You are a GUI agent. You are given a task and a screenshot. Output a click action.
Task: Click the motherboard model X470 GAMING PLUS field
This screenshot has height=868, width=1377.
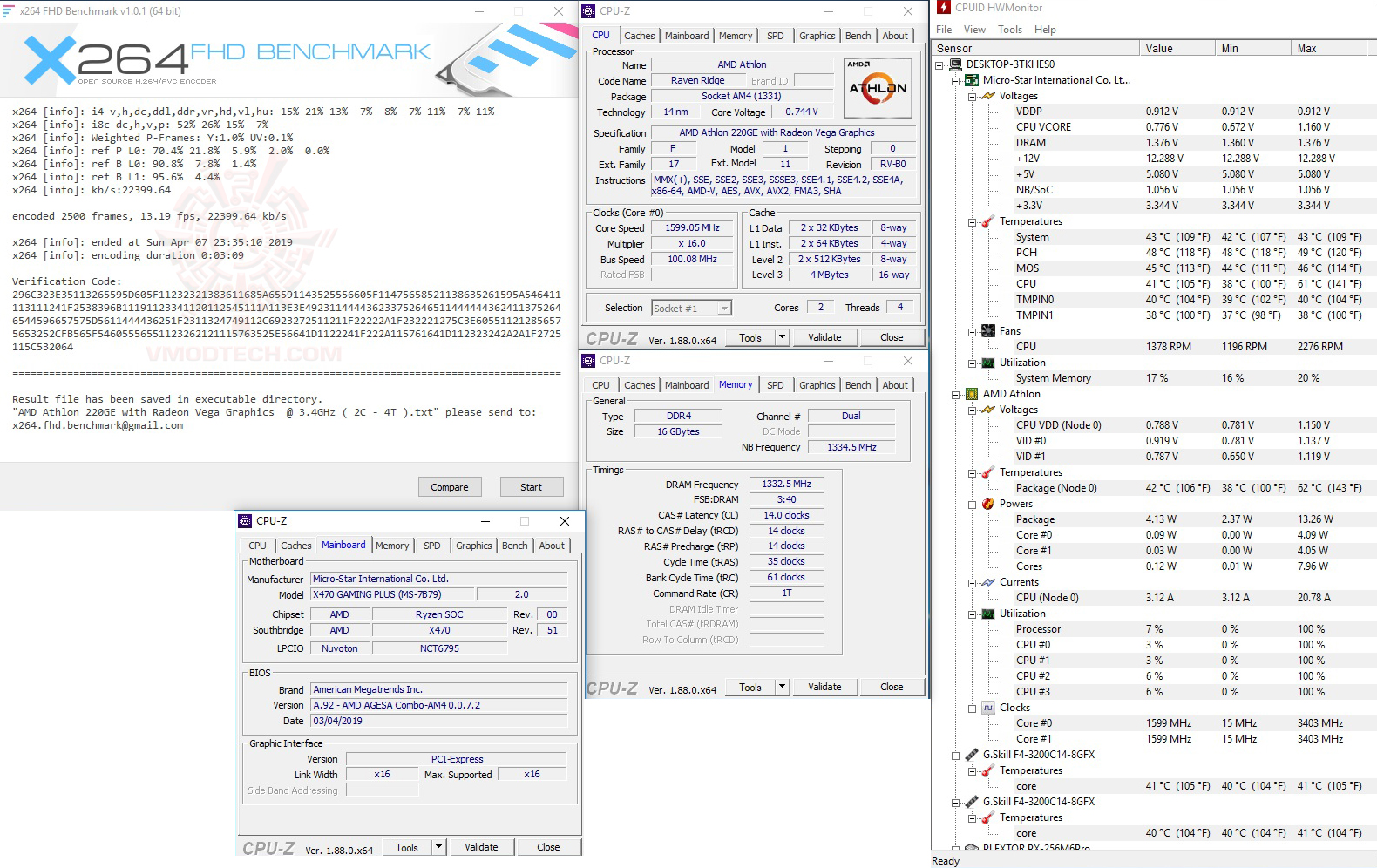pyautogui.click(x=392, y=594)
